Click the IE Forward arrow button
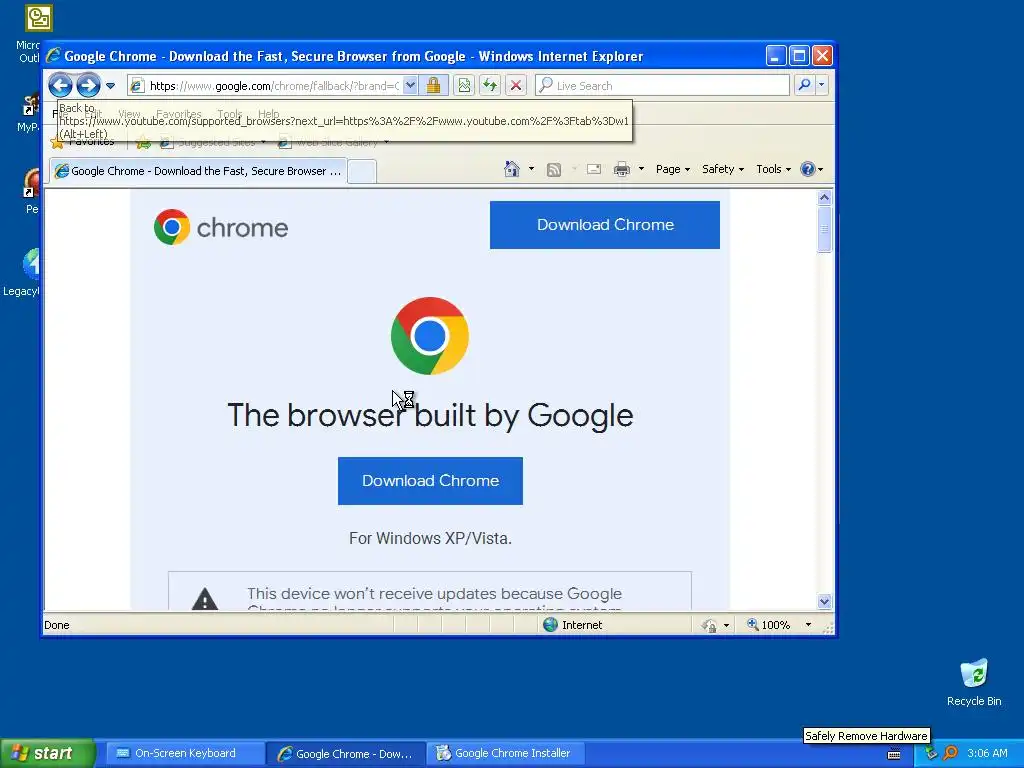 pos(88,85)
